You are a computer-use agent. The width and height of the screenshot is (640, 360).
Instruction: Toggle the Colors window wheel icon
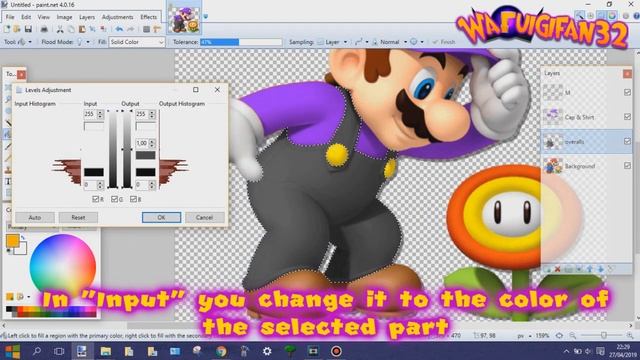(612, 16)
